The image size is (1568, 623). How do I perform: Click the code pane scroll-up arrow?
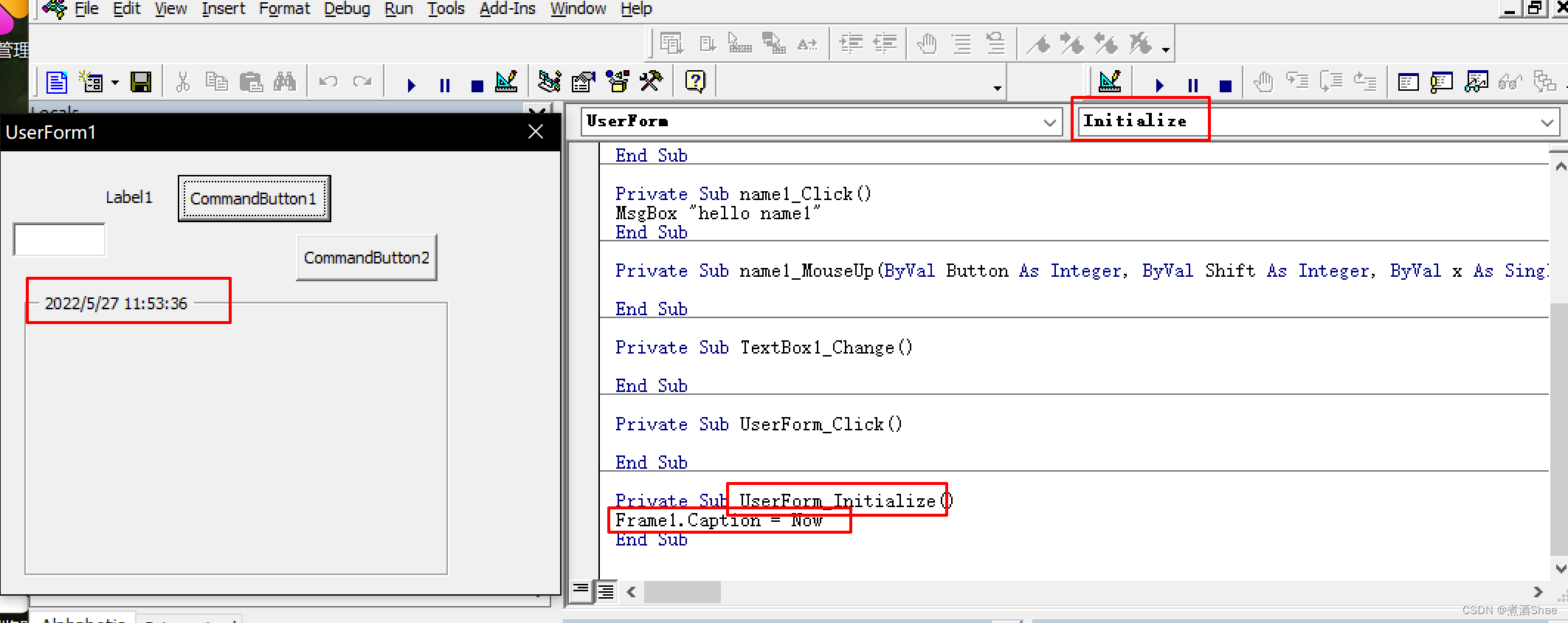(1560, 167)
